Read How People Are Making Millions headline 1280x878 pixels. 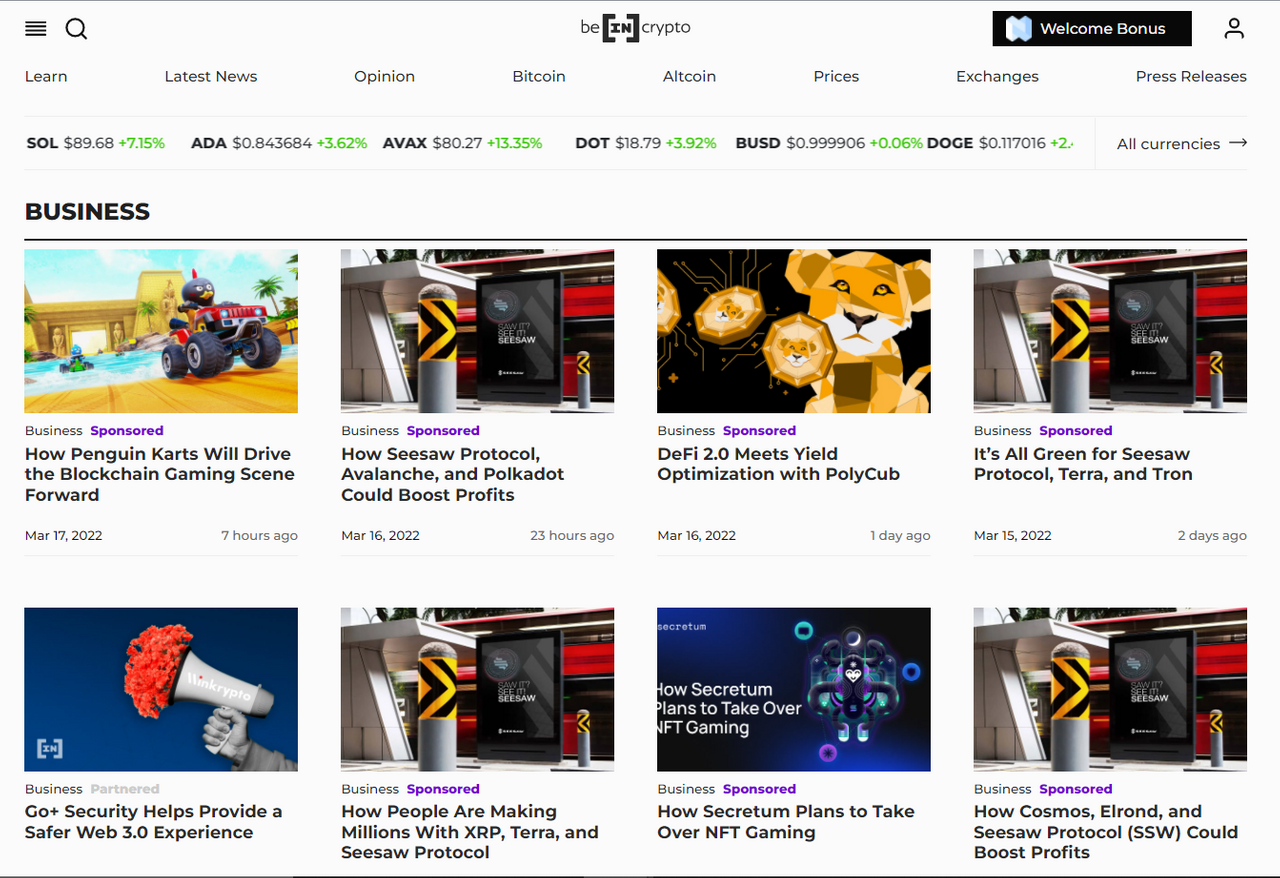pos(470,832)
